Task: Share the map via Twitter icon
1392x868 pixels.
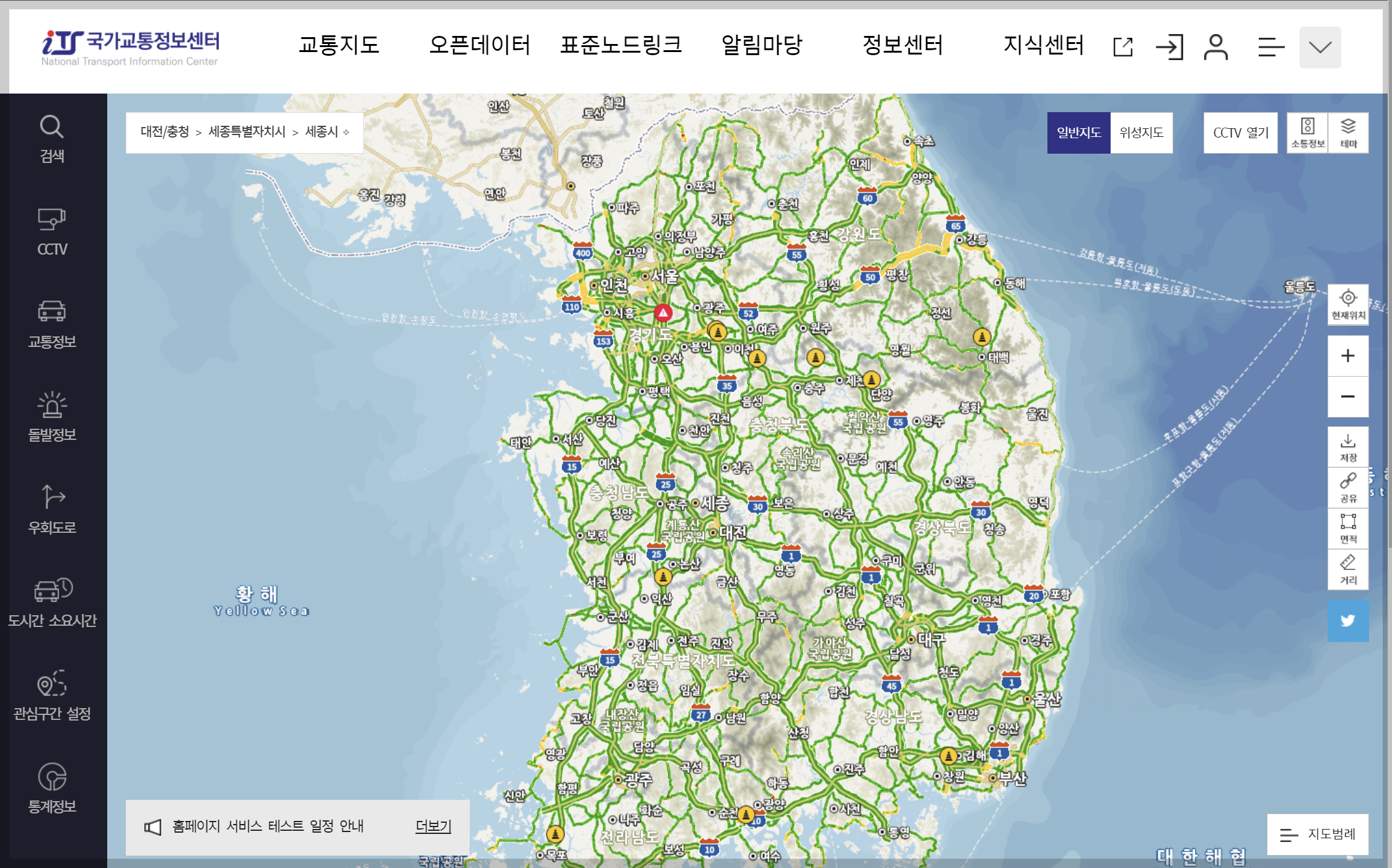Action: pyautogui.click(x=1348, y=620)
